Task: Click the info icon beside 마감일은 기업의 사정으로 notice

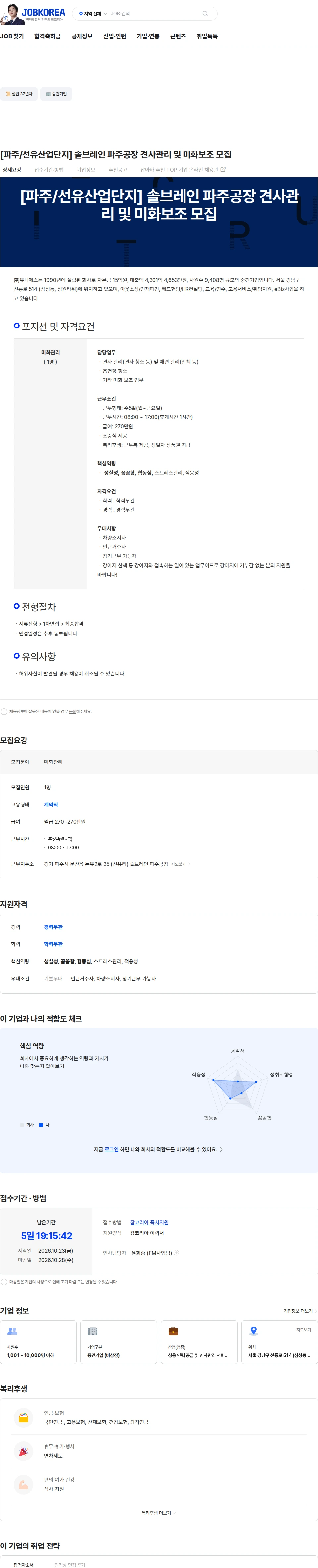Action: tap(4, 1281)
